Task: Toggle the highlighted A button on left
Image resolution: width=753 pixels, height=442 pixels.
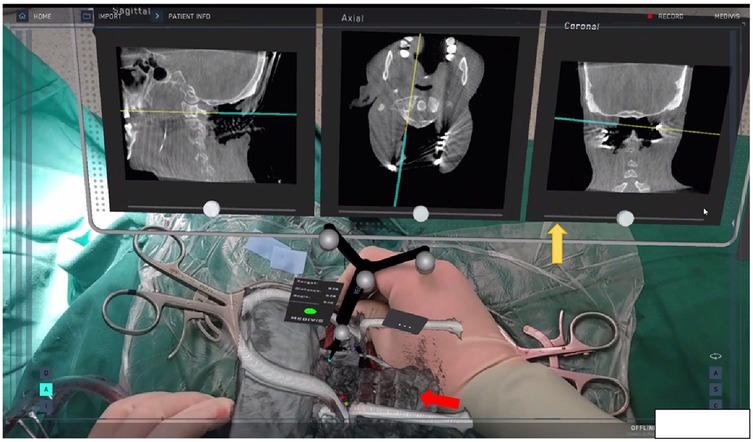Action: coord(46,390)
